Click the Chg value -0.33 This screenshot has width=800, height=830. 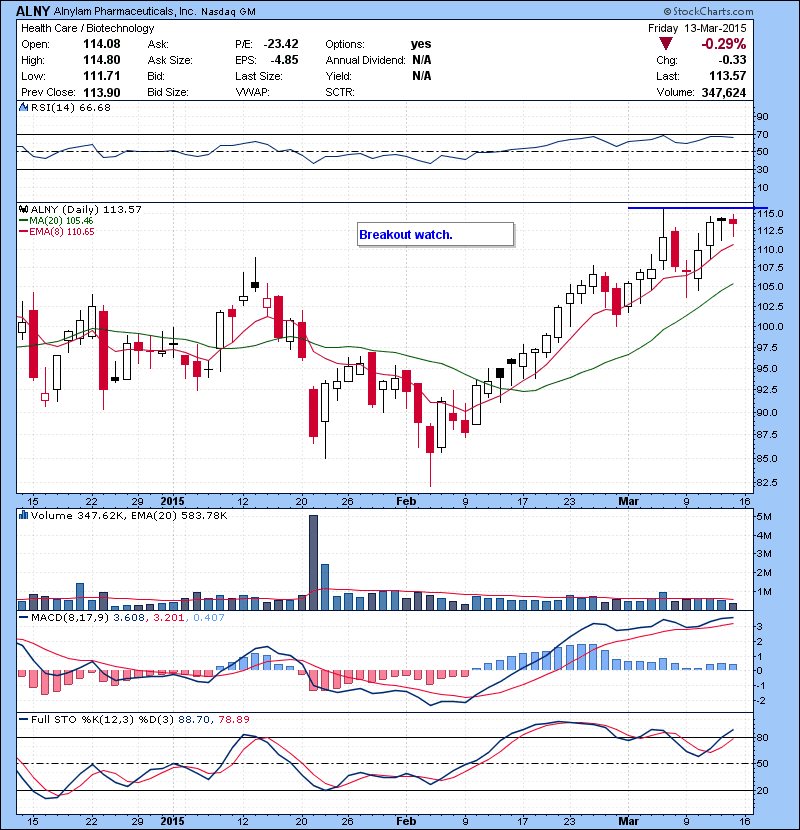click(x=732, y=60)
